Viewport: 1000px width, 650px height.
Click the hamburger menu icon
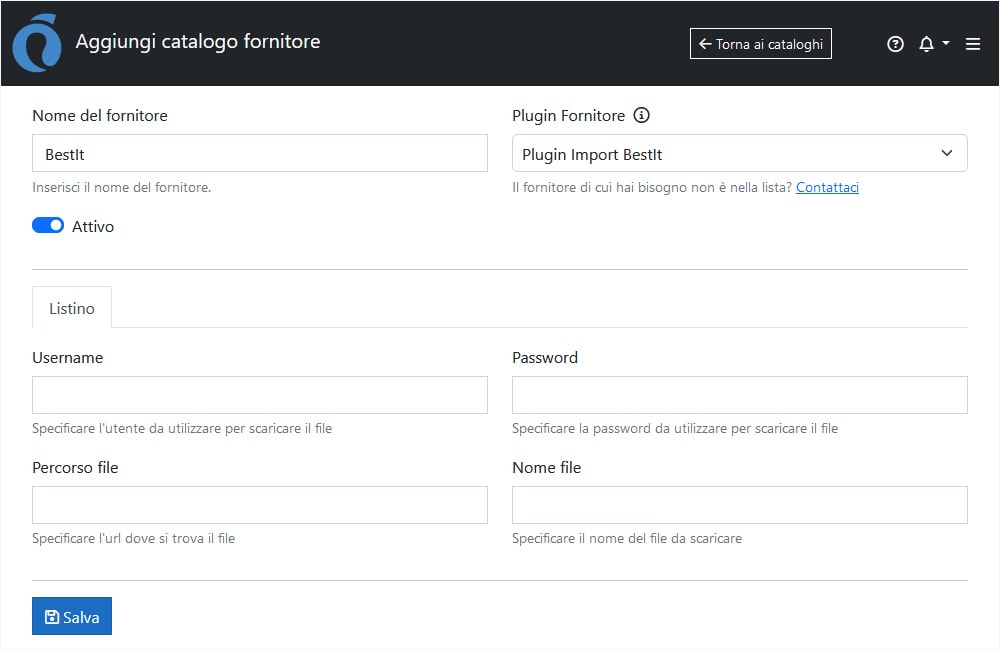click(x=972, y=43)
